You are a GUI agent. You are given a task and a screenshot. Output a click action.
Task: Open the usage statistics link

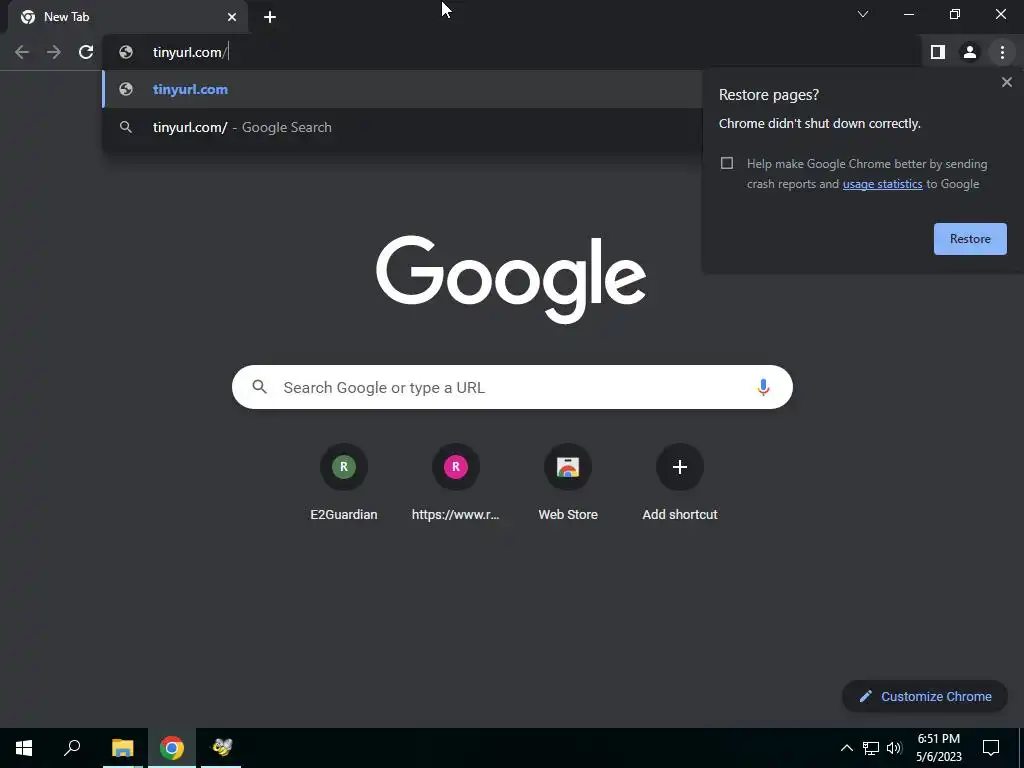[882, 184]
